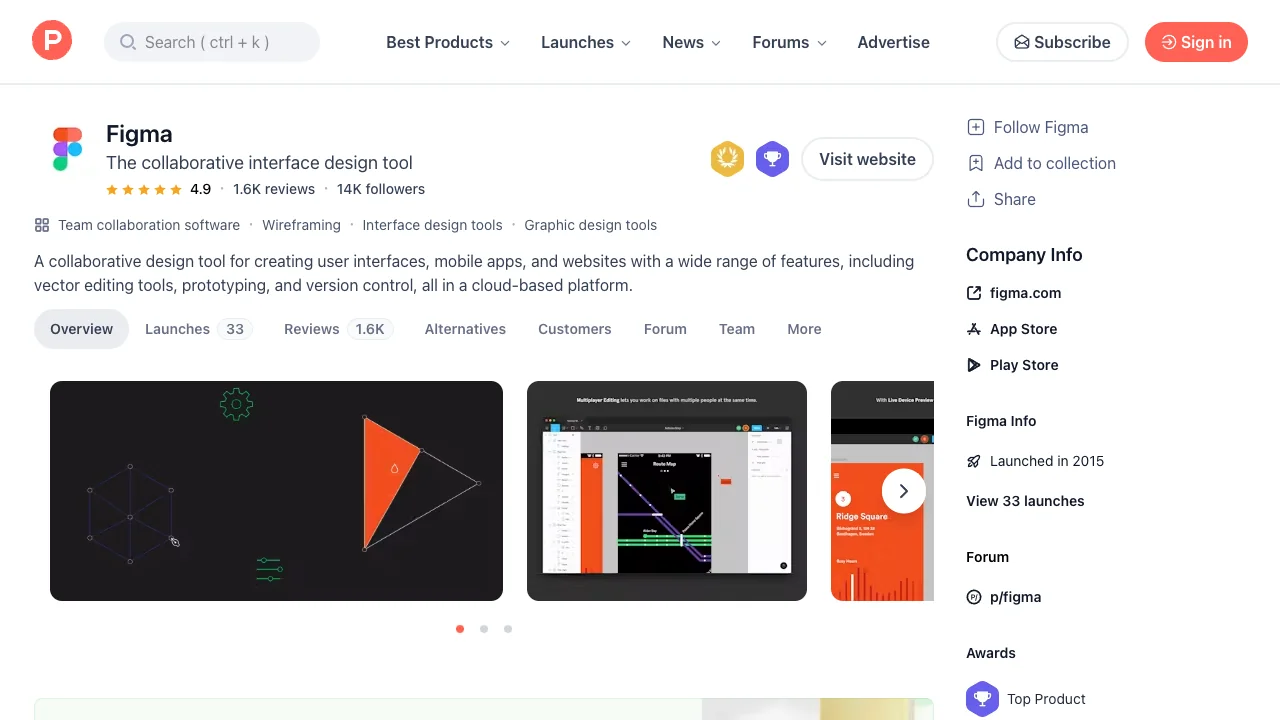Click the Figma product title
Viewport: 1280px width, 720px height.
[x=139, y=134]
